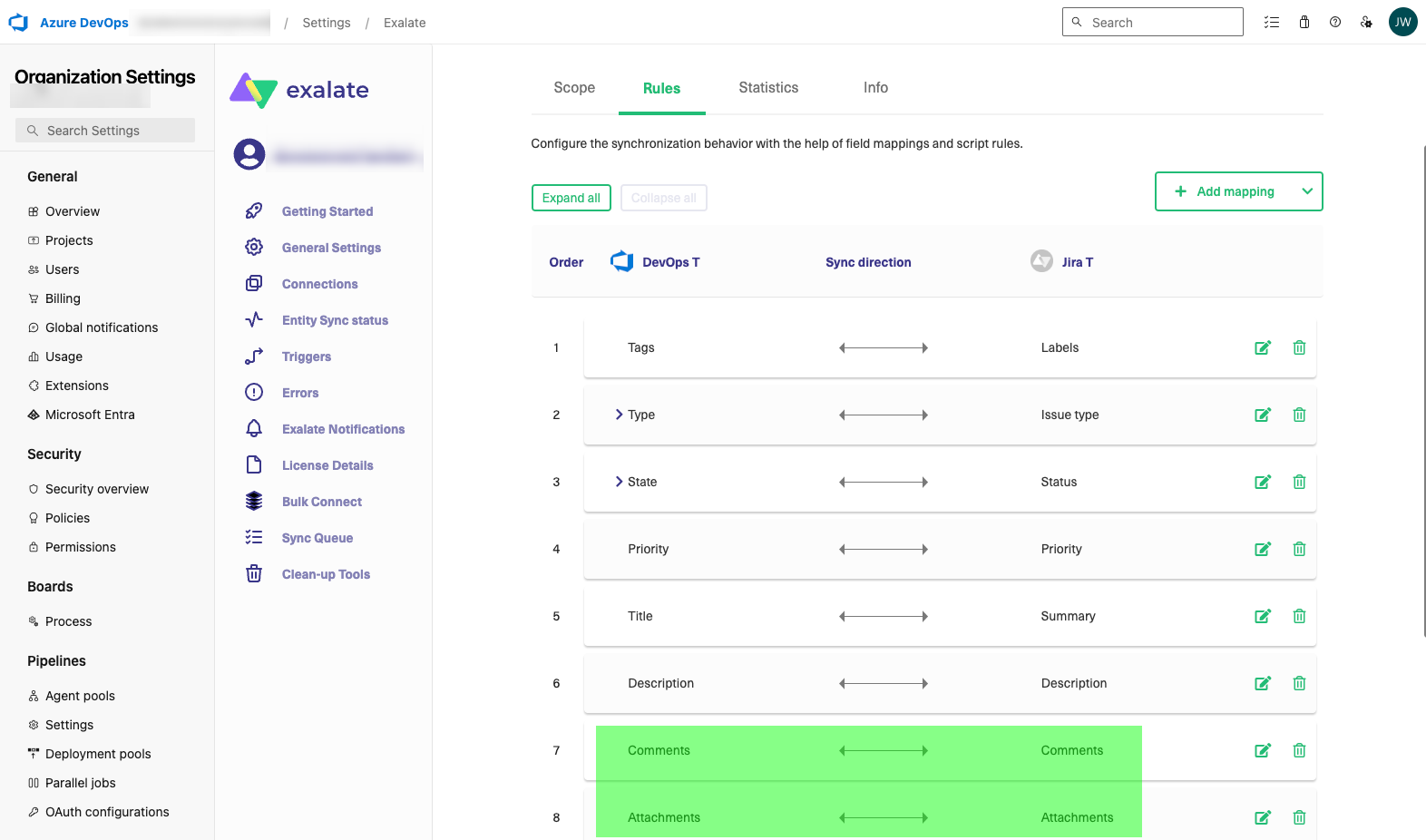Screen dimensions: 1426x840
Task: Open Security overview settings
Action: coord(97,489)
